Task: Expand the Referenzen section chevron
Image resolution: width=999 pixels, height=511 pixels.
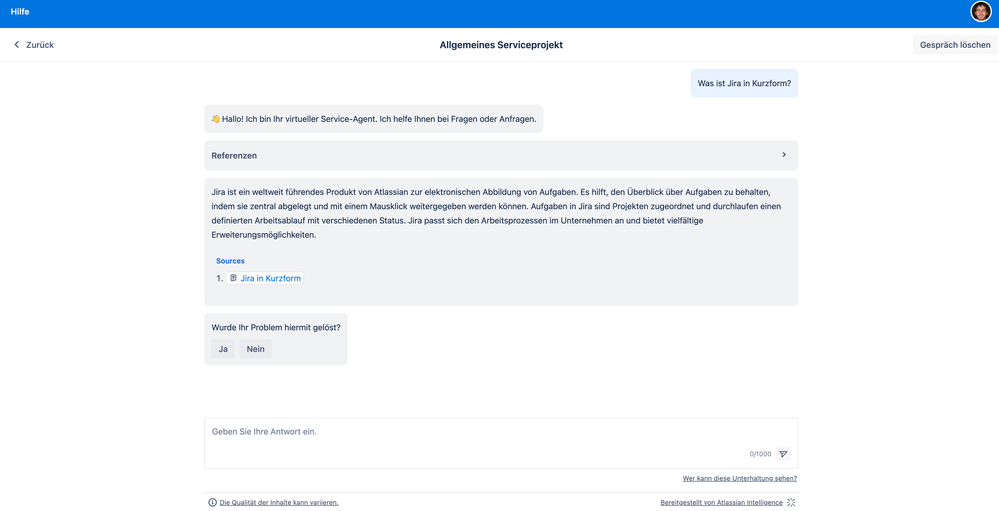Action: click(x=784, y=155)
